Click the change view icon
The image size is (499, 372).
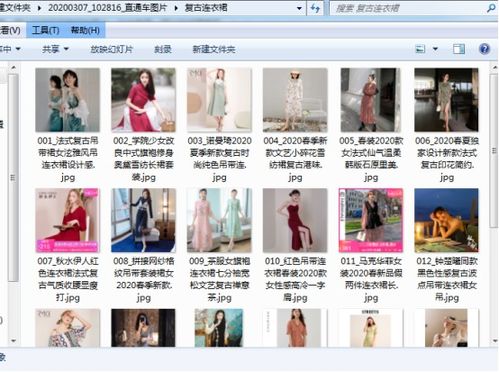tap(420, 49)
